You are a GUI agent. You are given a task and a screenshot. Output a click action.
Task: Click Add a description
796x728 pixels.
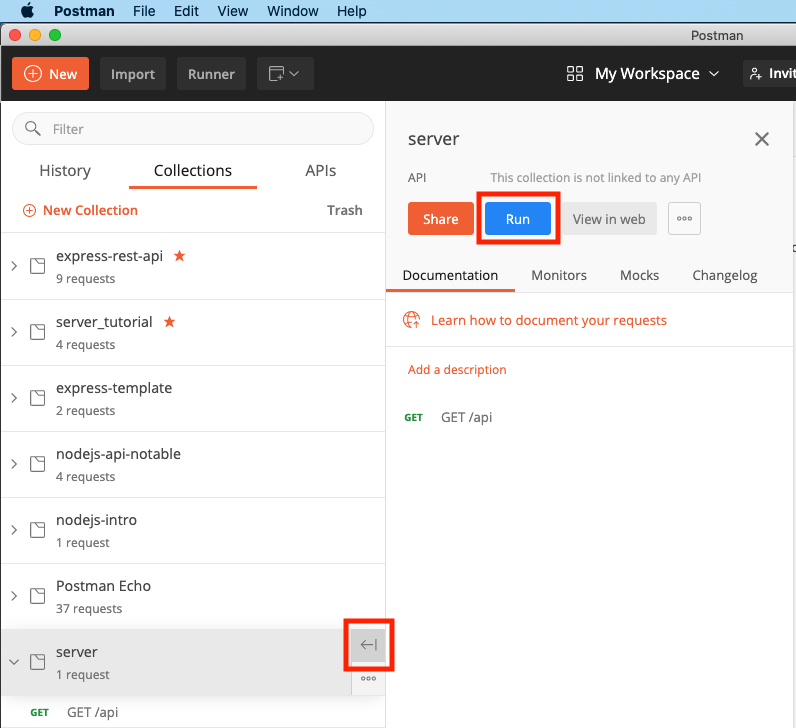coord(457,370)
